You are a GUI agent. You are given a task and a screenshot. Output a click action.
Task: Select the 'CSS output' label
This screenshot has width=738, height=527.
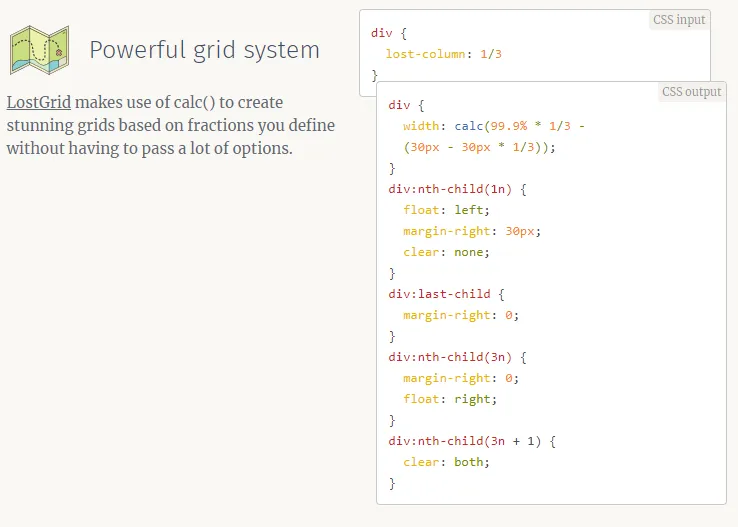click(x=691, y=92)
